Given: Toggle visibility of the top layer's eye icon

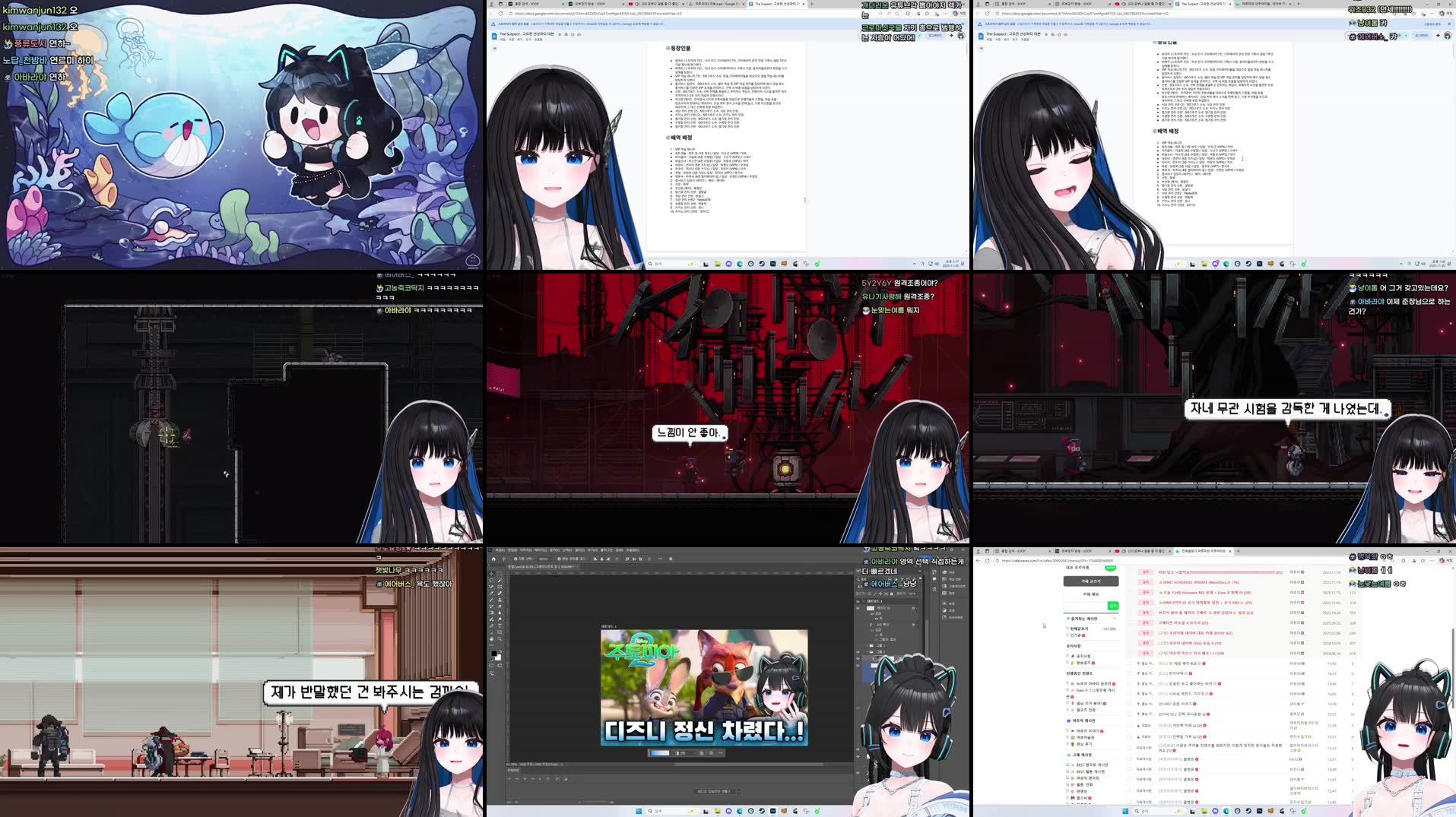Looking at the screenshot, I should (x=858, y=602).
